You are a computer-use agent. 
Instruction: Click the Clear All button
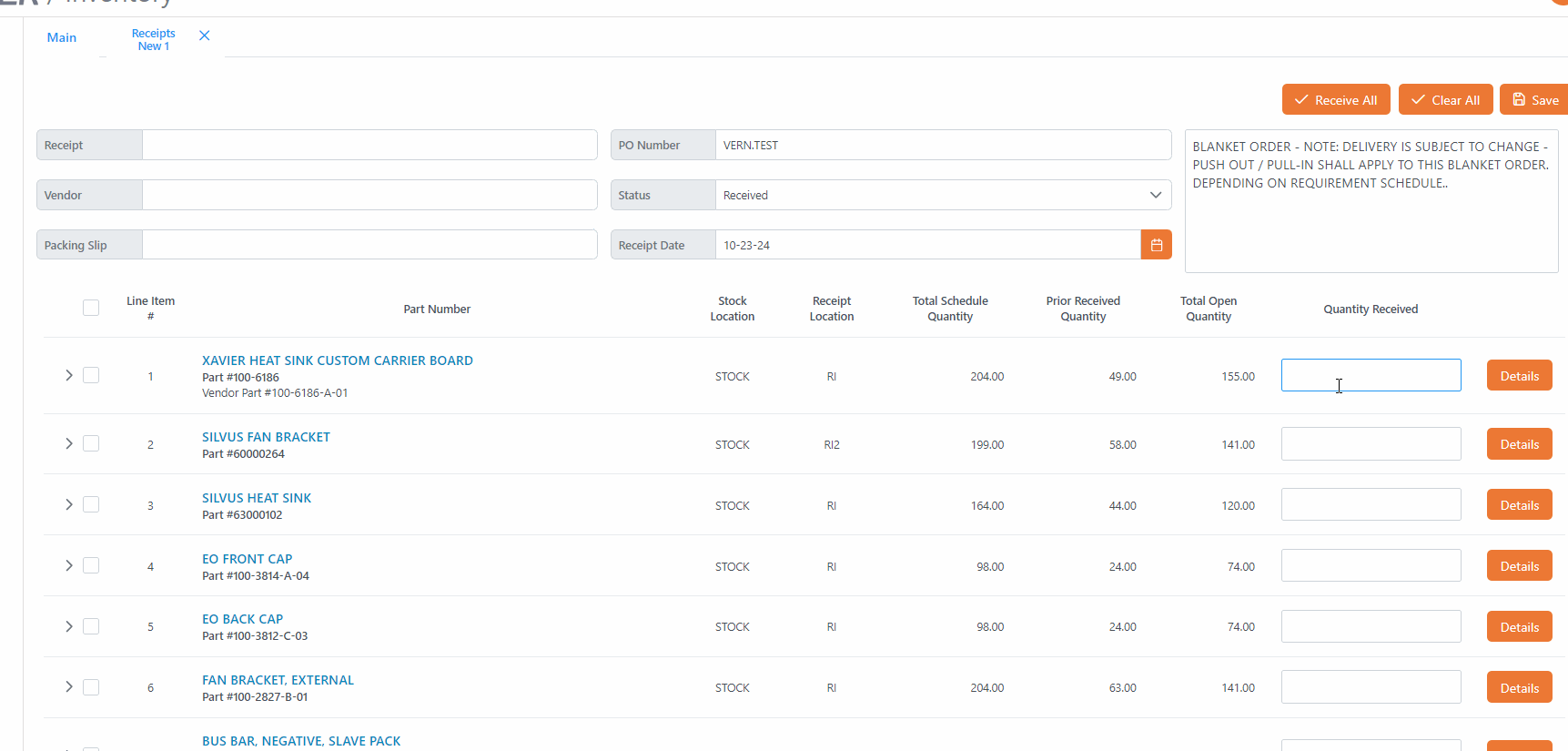point(1445,100)
